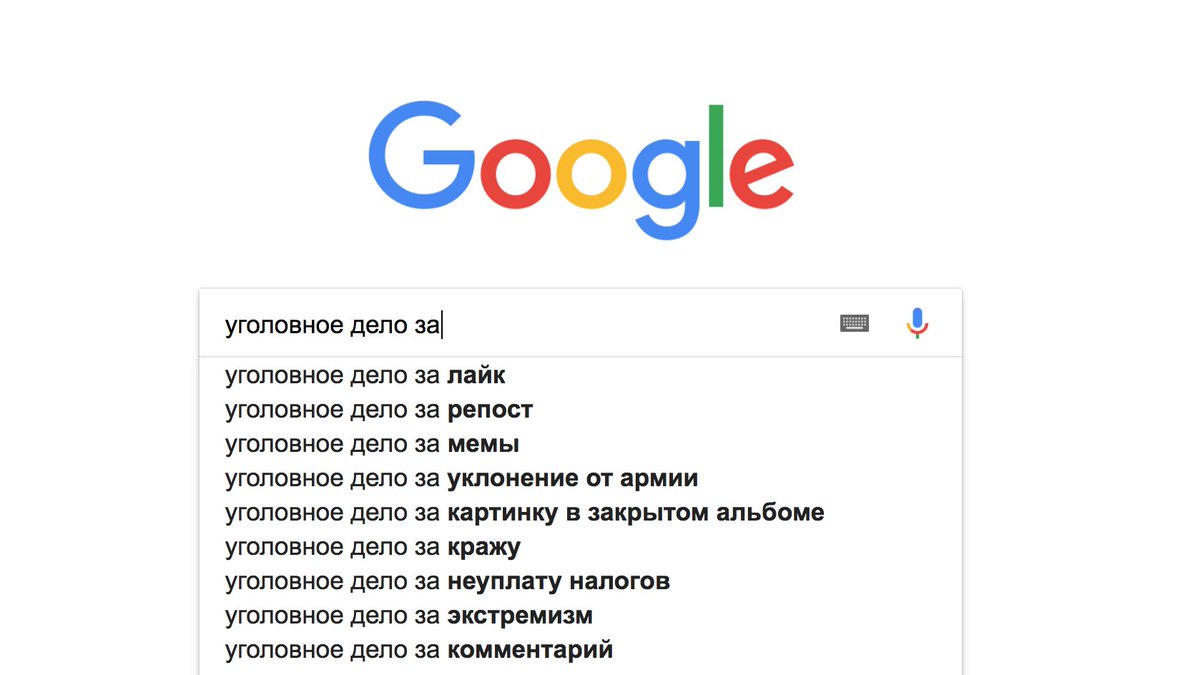This screenshot has width=1200, height=675.
Task: Choose suggestion 'картинку в закрытом альбоме'
Action: tap(524, 513)
